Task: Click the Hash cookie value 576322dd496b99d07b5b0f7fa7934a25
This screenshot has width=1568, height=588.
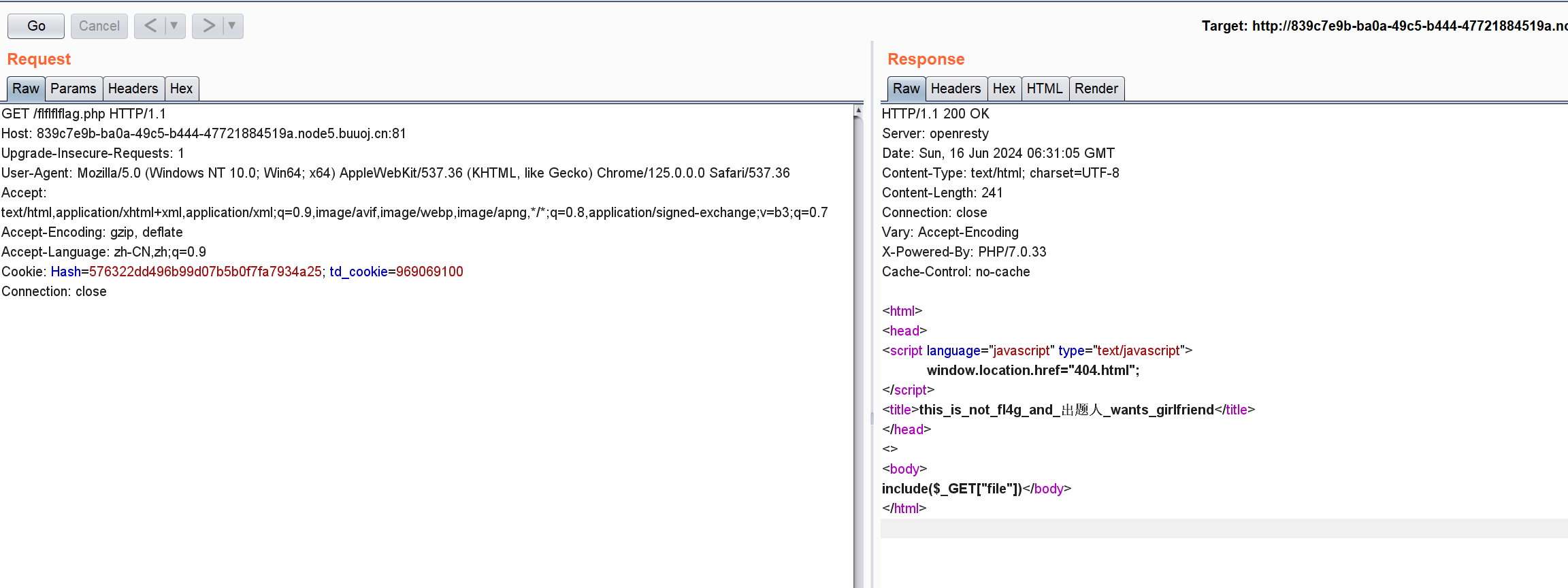Action: tap(205, 272)
